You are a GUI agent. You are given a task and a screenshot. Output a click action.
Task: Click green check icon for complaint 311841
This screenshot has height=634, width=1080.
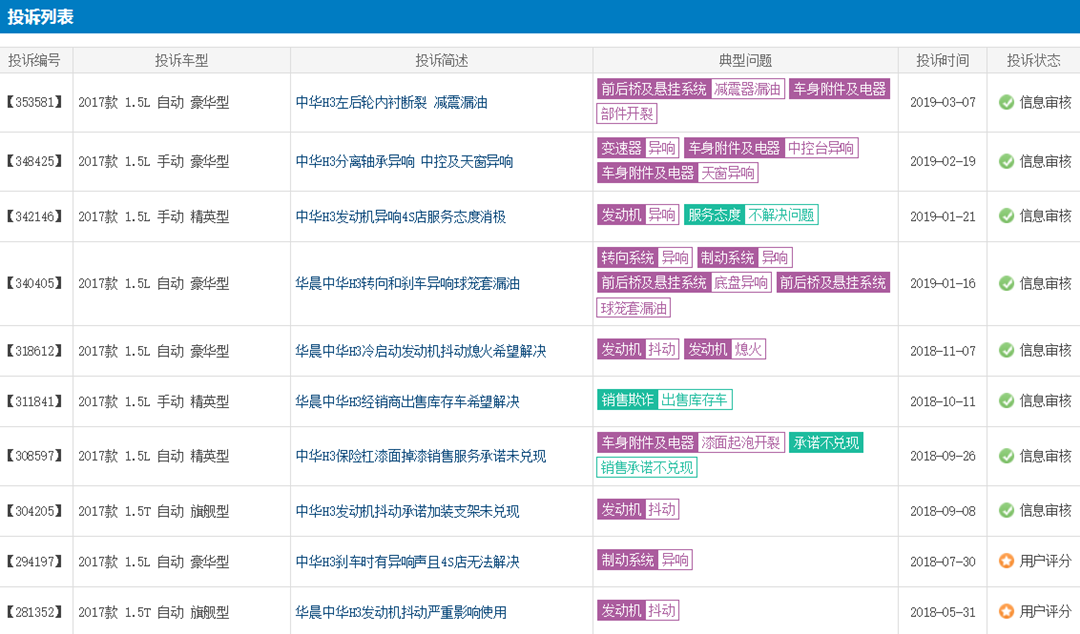point(1006,401)
